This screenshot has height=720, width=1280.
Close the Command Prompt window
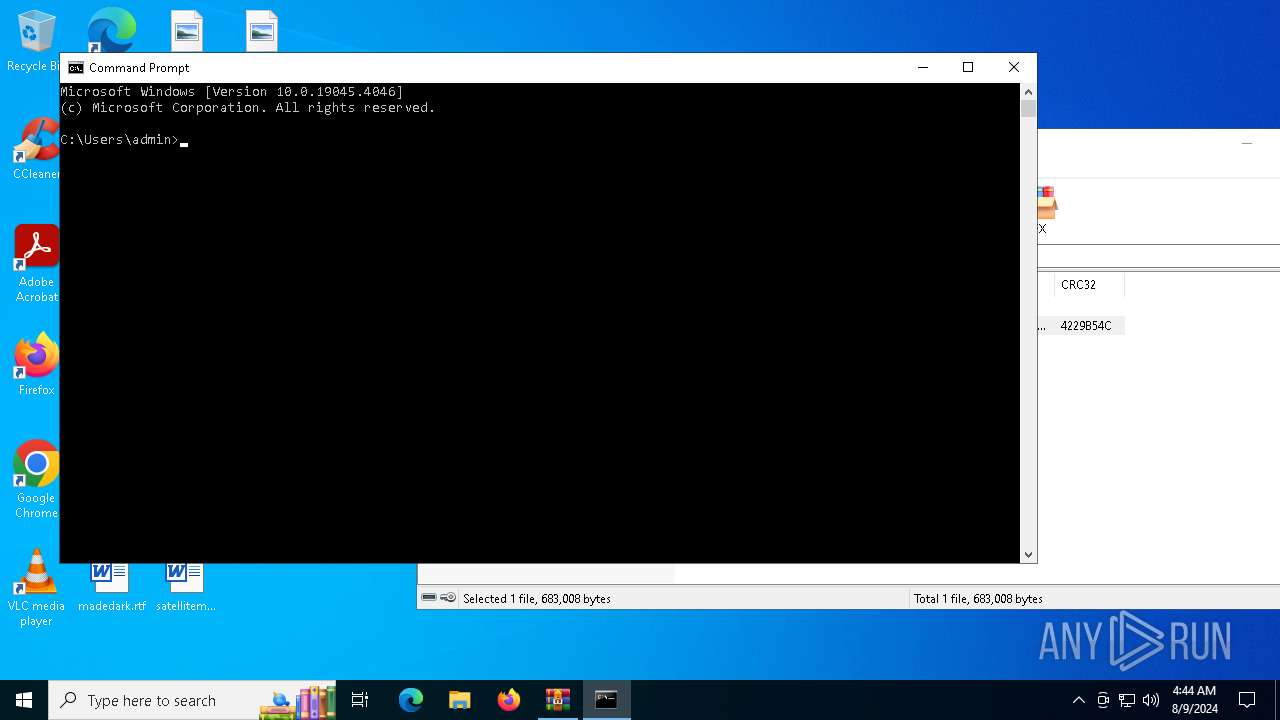[1014, 67]
